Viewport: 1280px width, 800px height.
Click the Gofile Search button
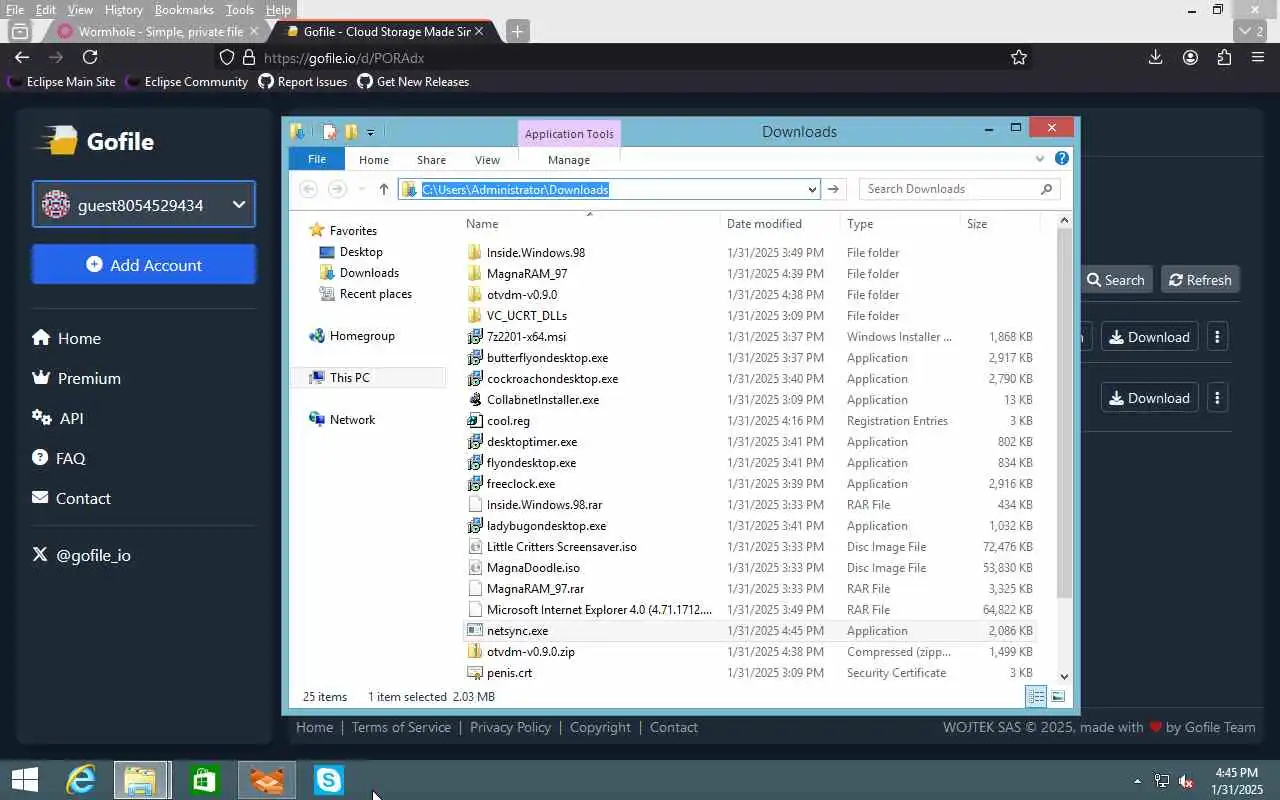(1116, 280)
